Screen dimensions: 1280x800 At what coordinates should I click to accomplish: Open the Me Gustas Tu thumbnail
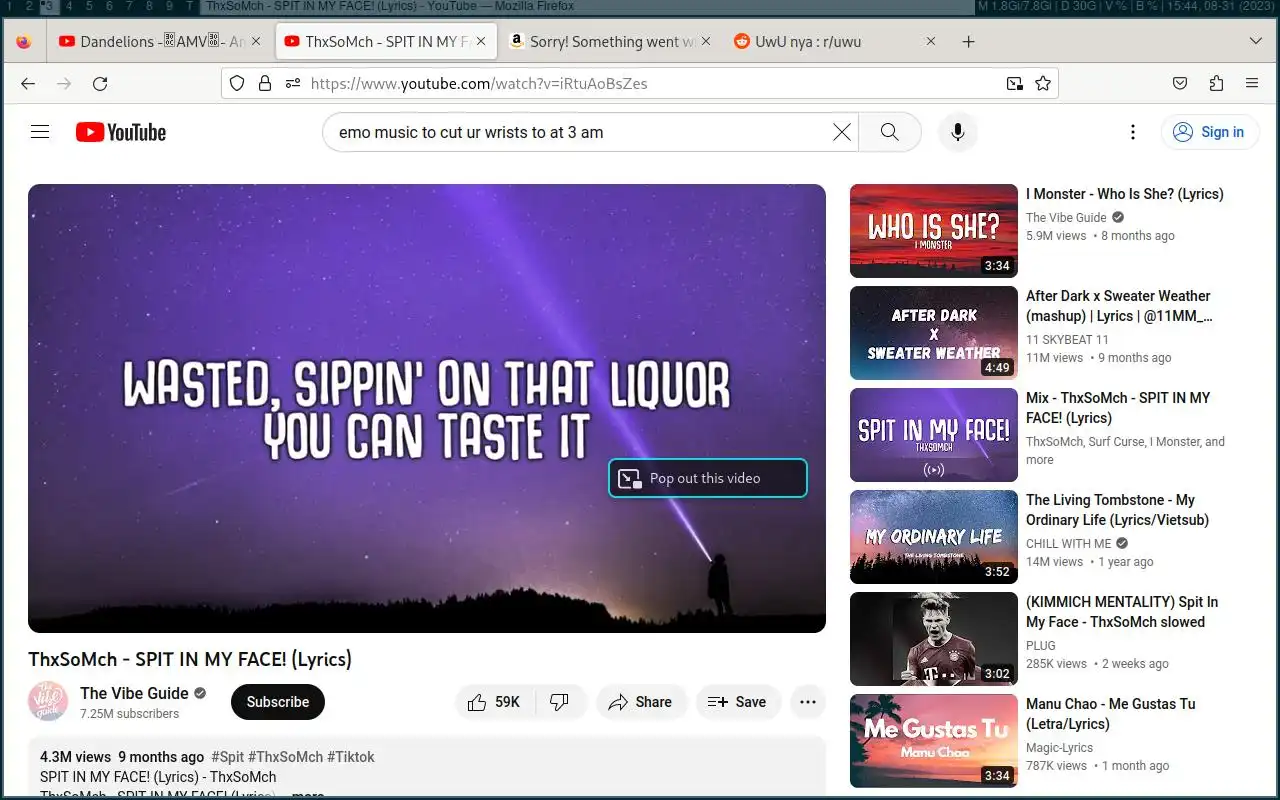pyautogui.click(x=934, y=741)
